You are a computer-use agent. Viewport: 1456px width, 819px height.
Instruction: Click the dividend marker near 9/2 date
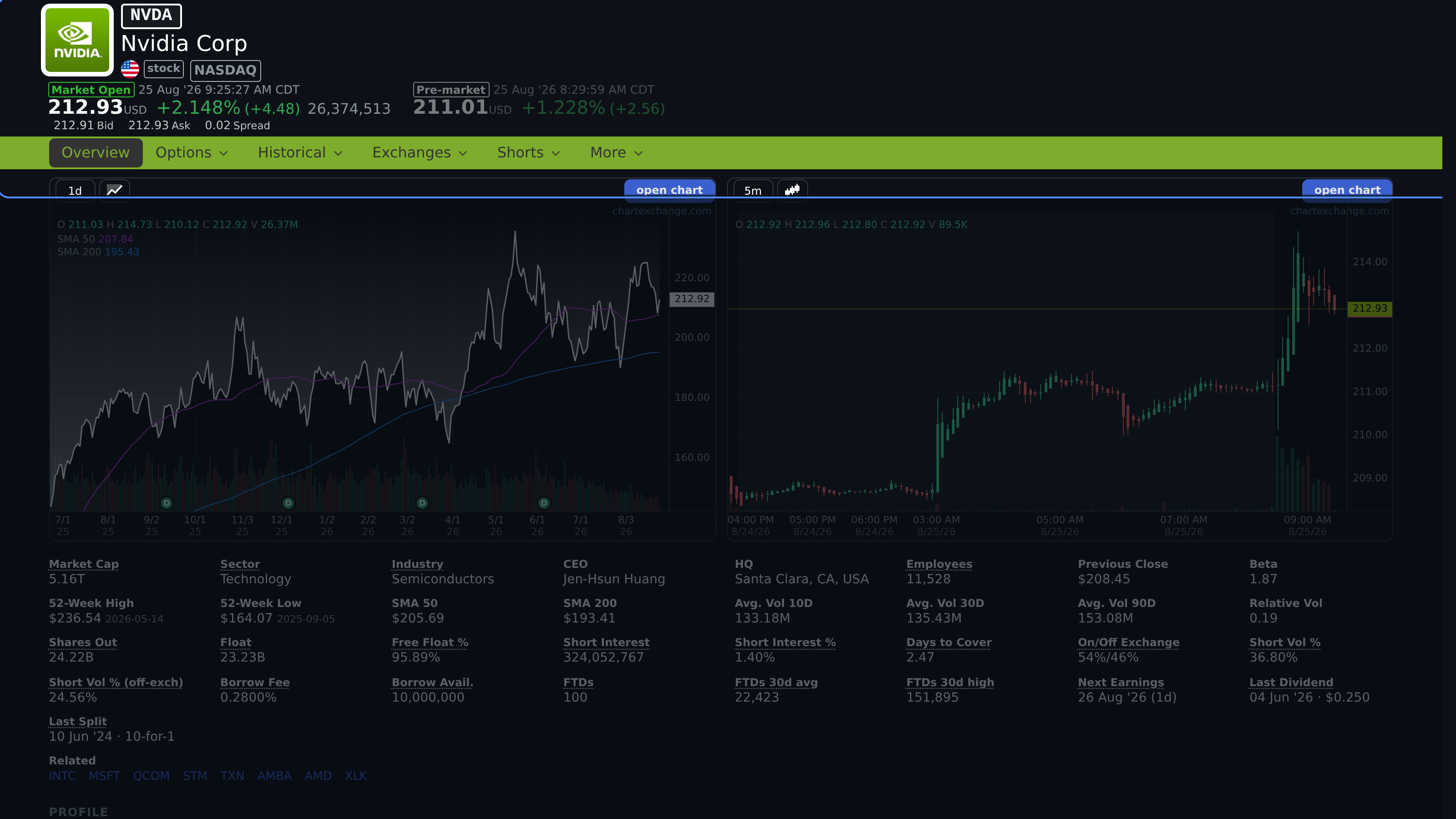(x=166, y=502)
